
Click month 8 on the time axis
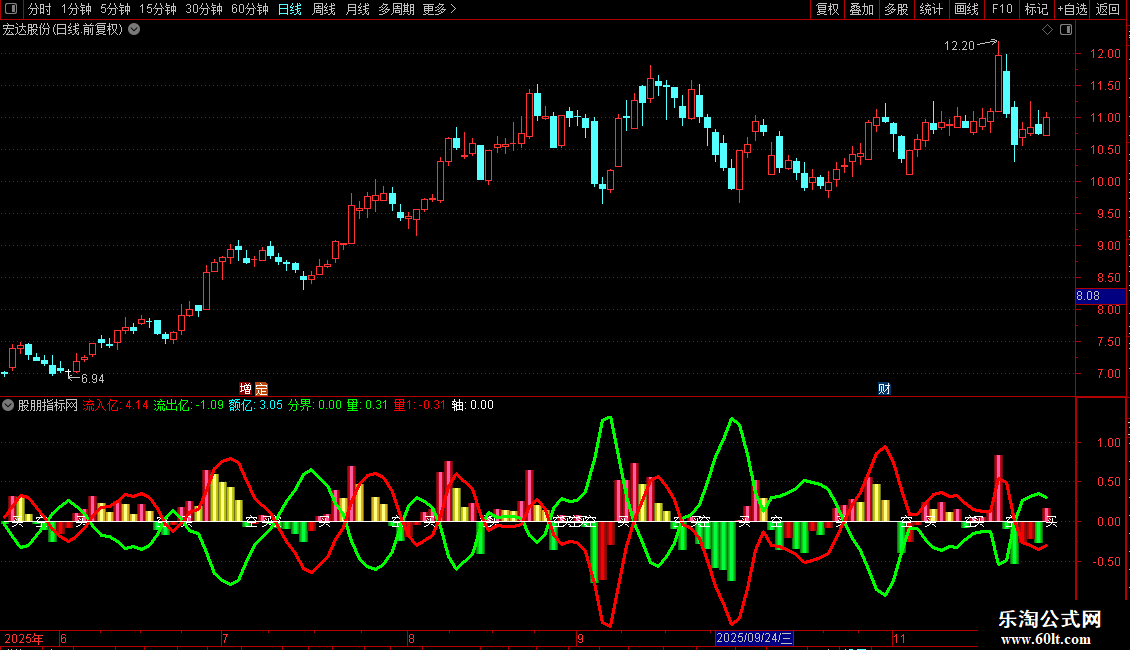point(411,638)
